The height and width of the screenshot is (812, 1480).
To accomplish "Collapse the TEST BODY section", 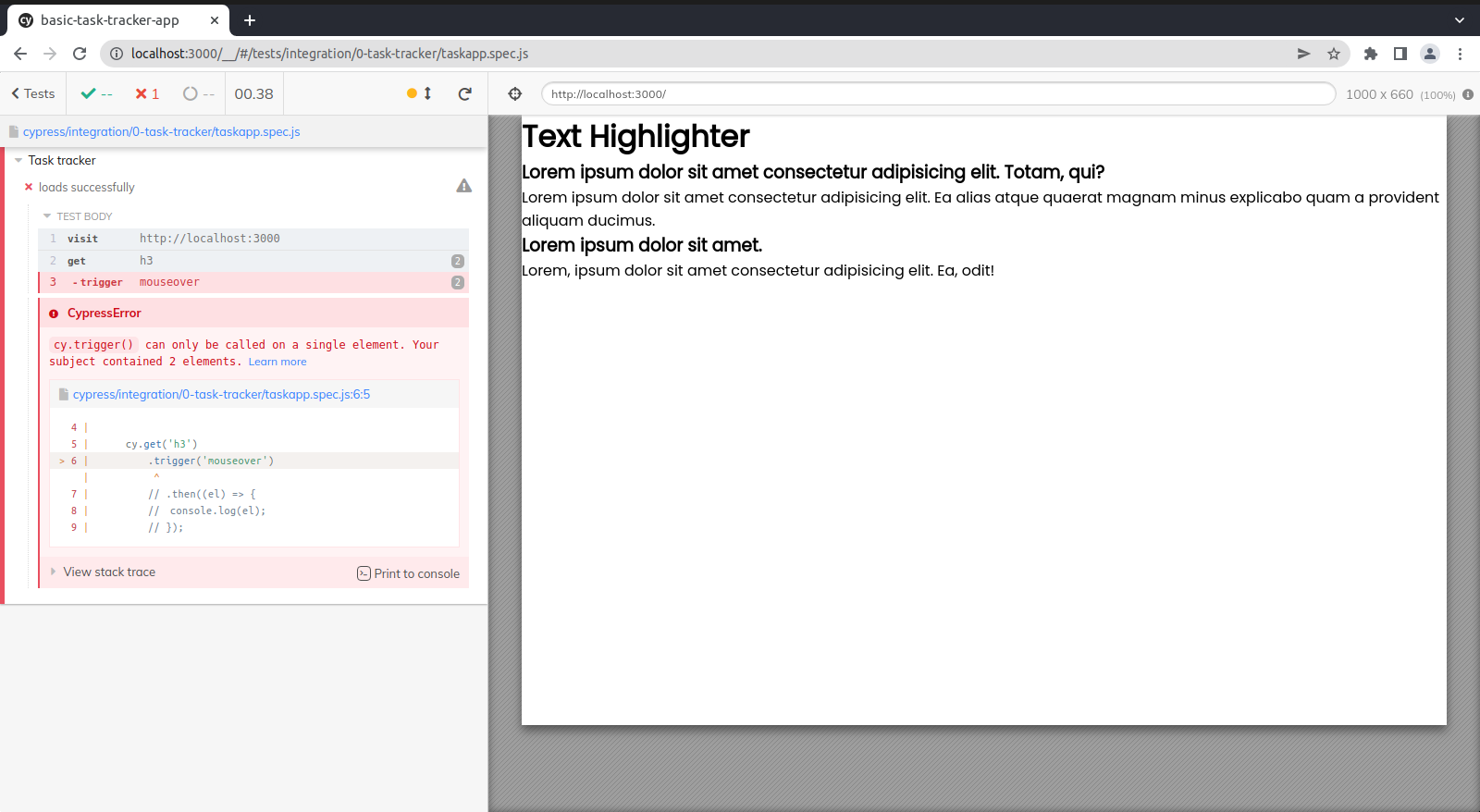I will 78,216.
